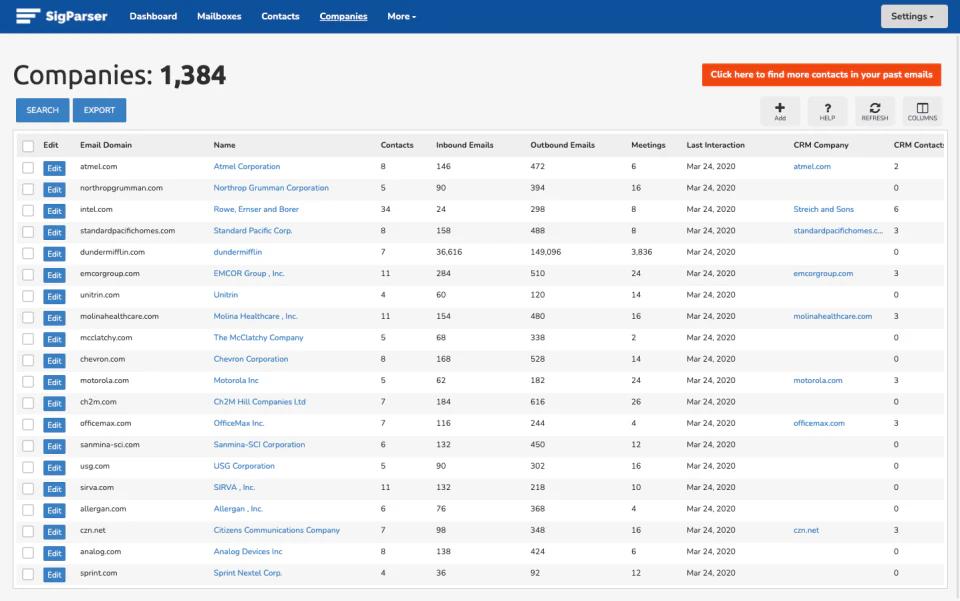Check the select-all checkbox in the table header
960x601 pixels.
(27, 145)
